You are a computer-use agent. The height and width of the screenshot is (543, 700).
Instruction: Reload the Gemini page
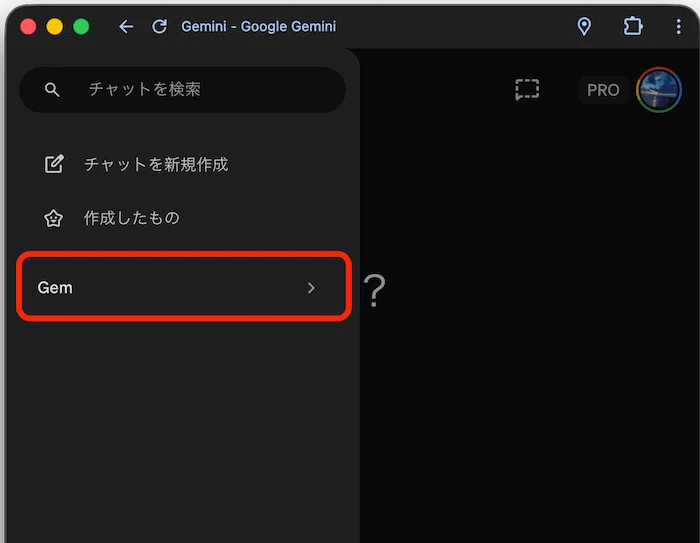(x=159, y=26)
